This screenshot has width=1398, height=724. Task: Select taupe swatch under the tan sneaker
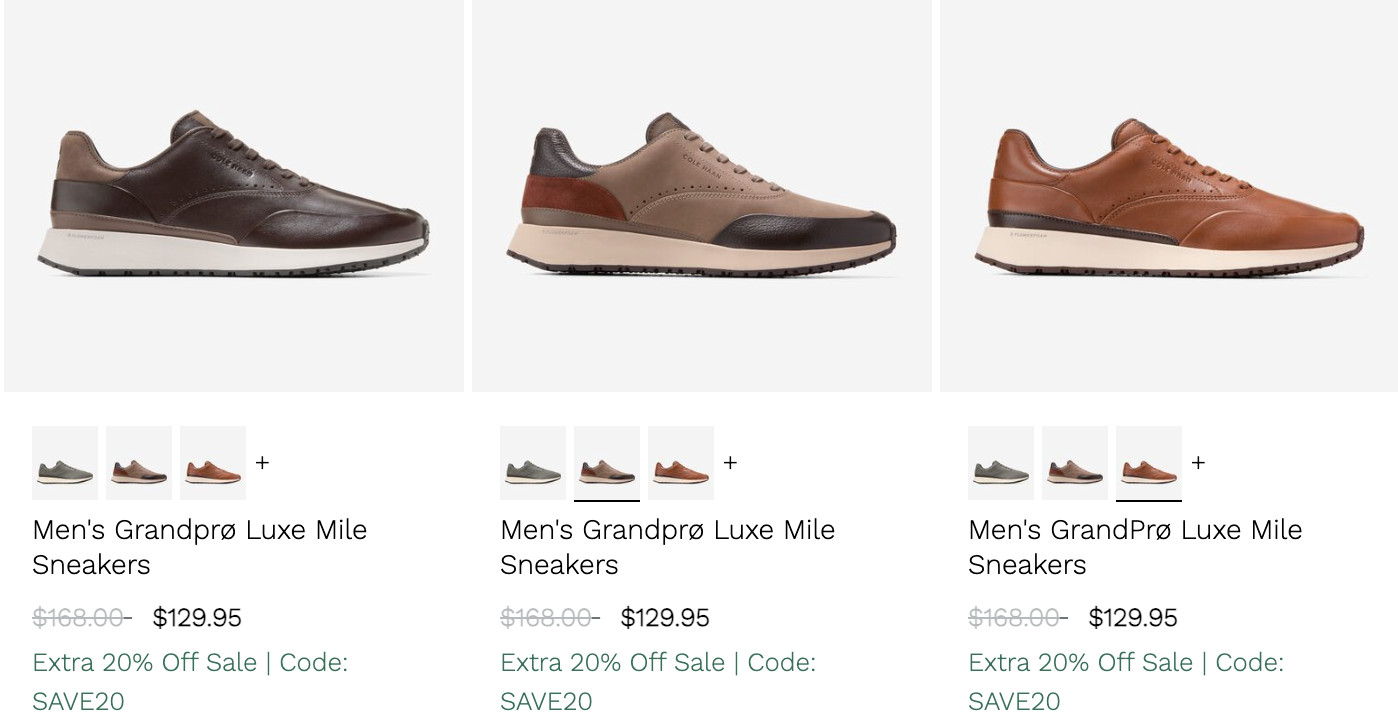[1075, 463]
